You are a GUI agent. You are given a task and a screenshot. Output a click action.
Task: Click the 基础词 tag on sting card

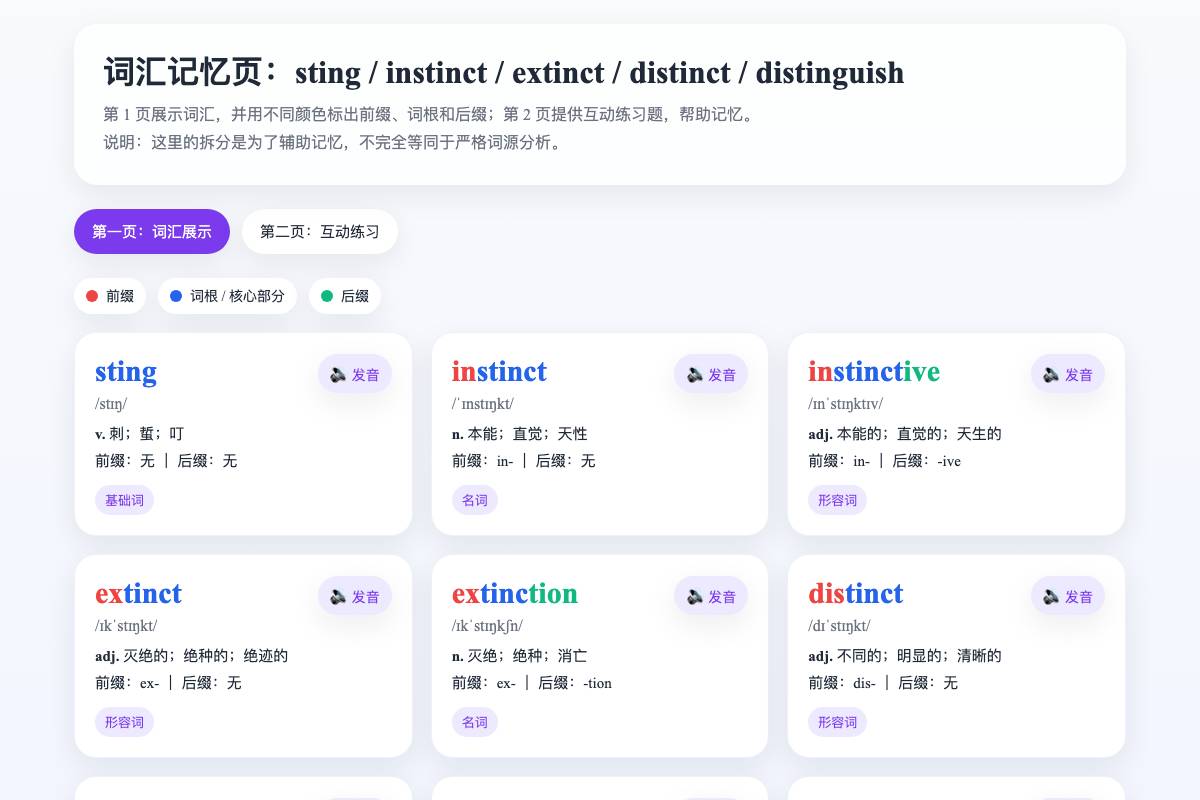coord(124,500)
